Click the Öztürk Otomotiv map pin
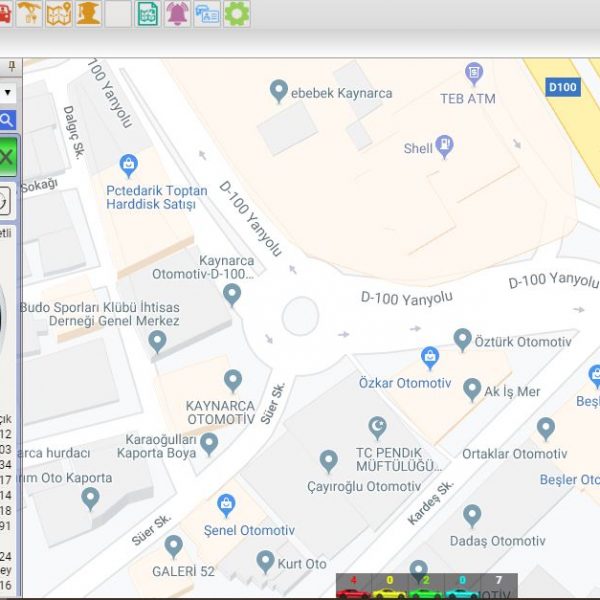 (463, 339)
